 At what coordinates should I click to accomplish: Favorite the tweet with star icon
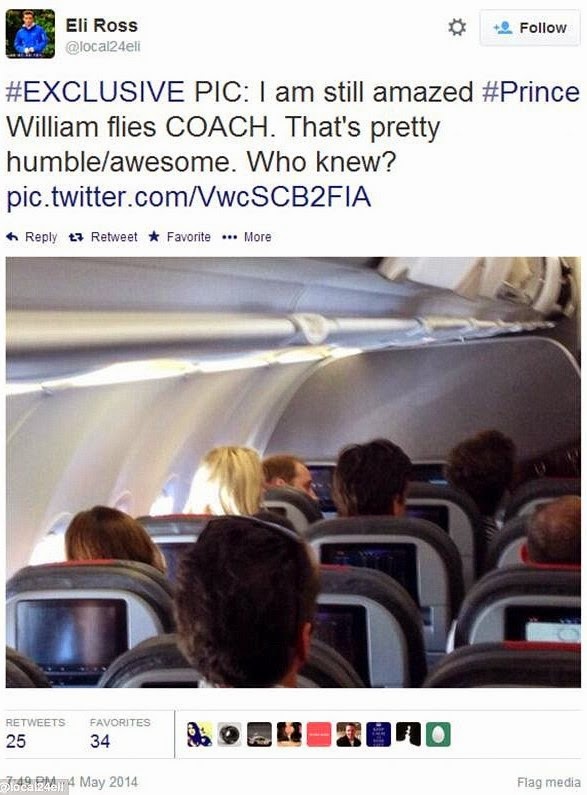154,236
